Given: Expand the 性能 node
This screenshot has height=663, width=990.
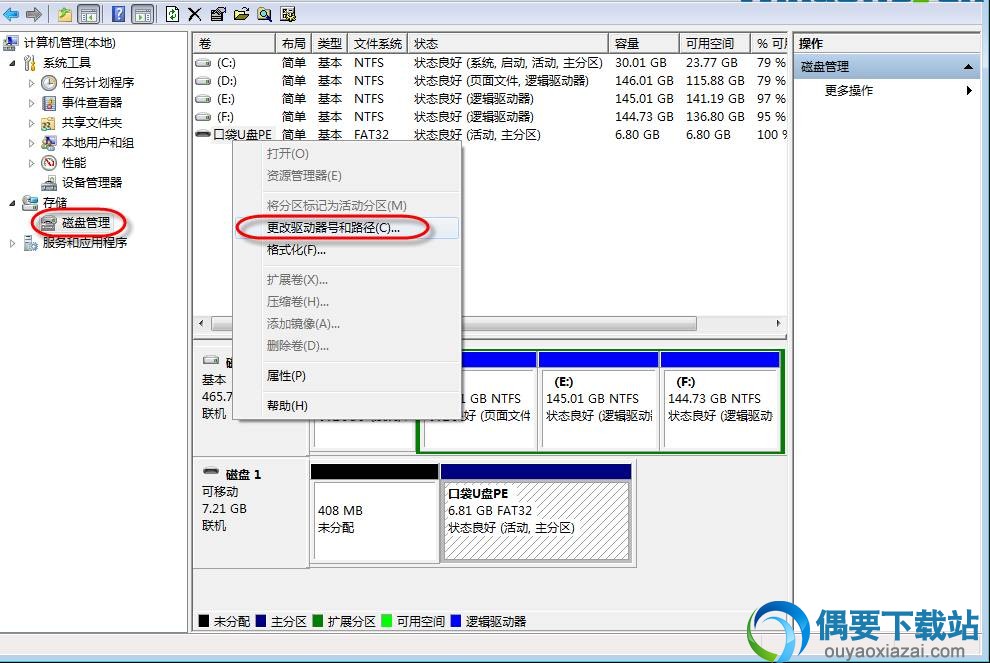Looking at the screenshot, I should pos(31,163).
